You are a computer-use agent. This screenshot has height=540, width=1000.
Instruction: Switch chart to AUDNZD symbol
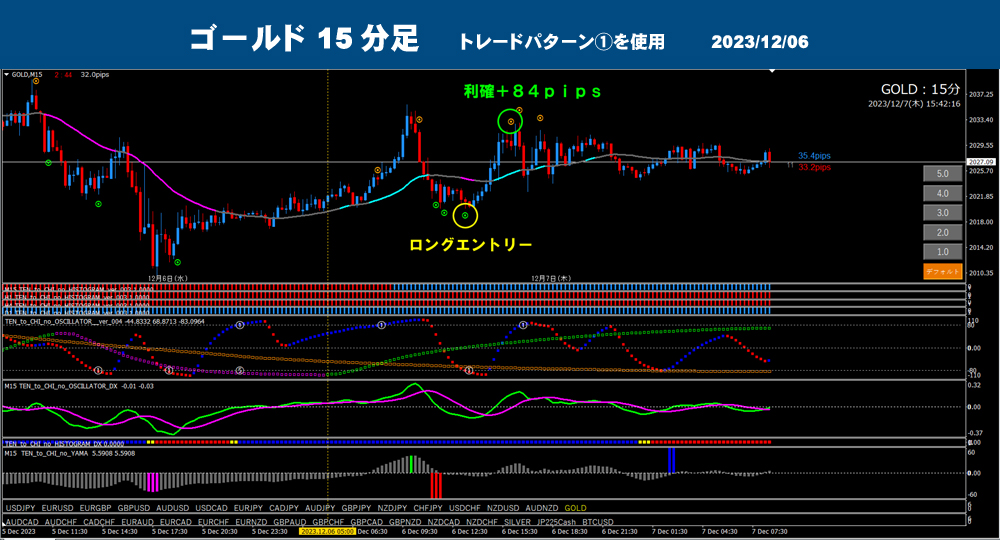pyautogui.click(x=542, y=508)
